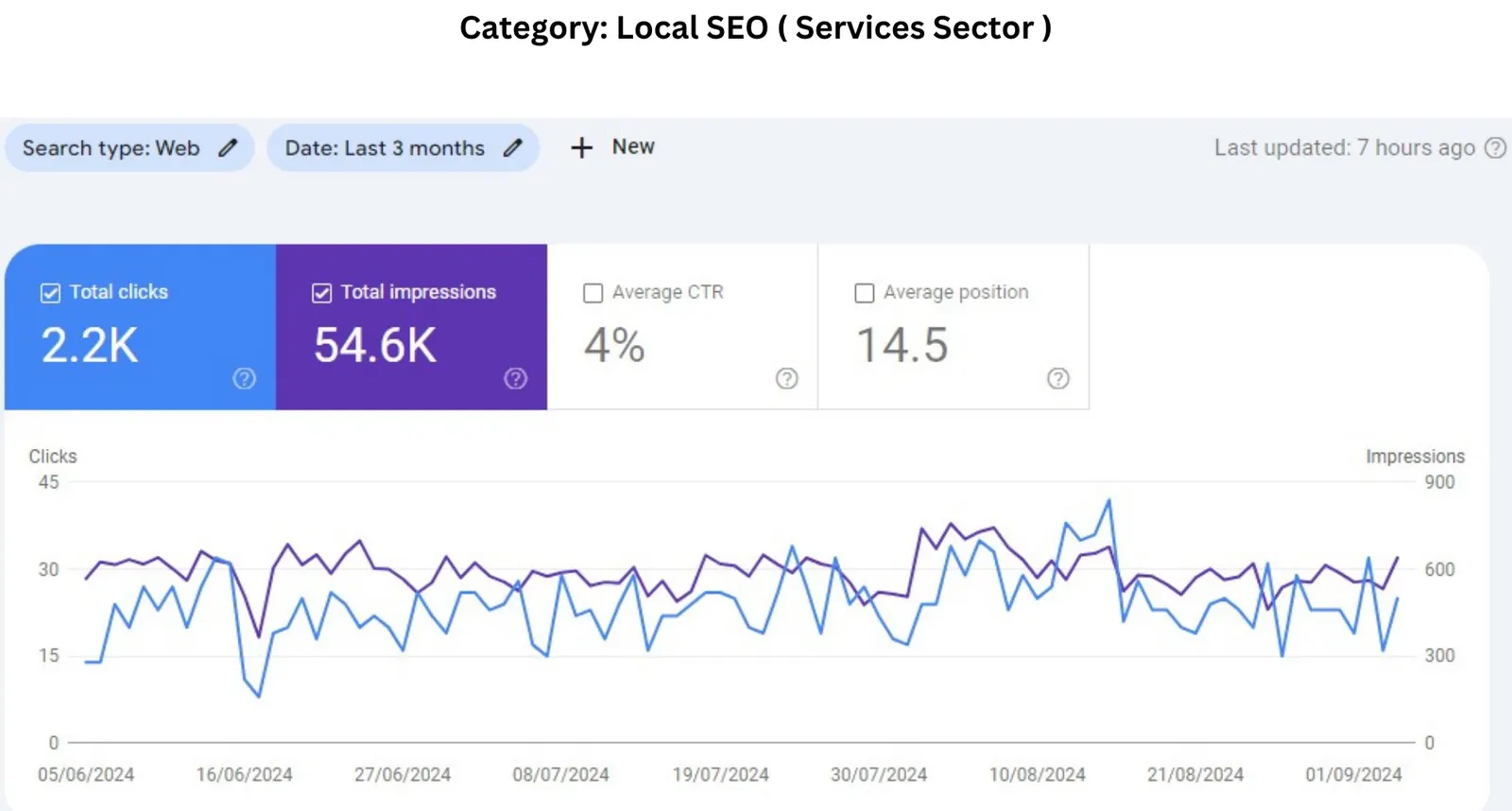Click the 08/07/2024 date label
The image size is (1512, 811).
point(561,775)
